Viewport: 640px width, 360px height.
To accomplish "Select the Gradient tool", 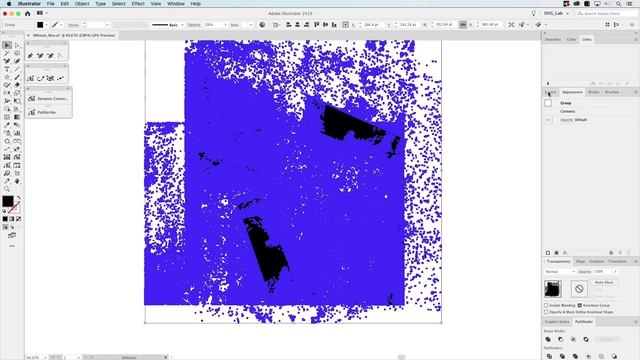I will [x=17, y=117].
